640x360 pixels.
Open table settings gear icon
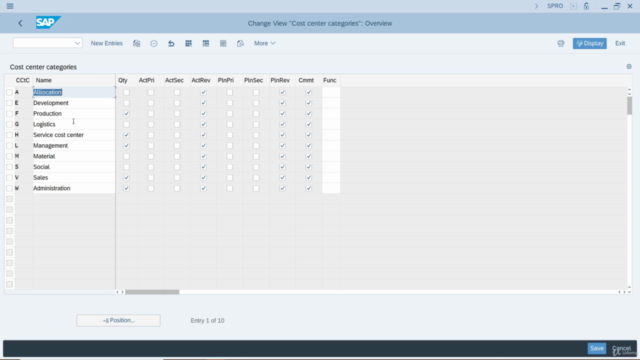[629, 67]
